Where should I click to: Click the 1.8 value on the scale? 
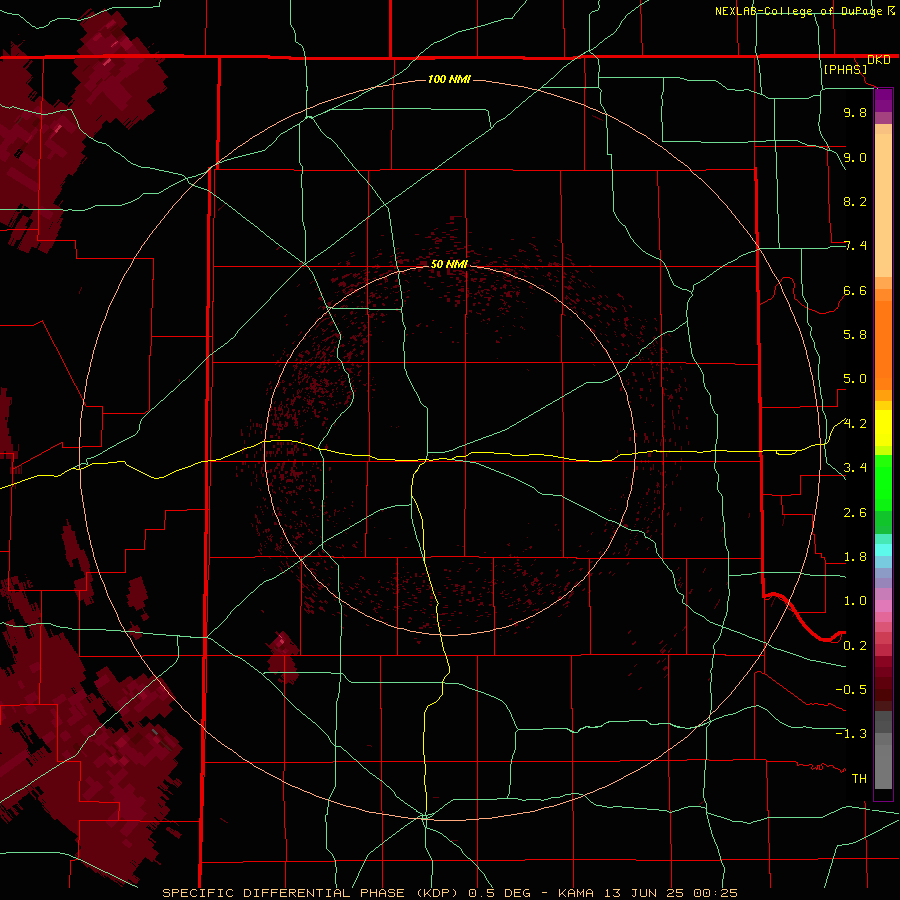[855, 557]
